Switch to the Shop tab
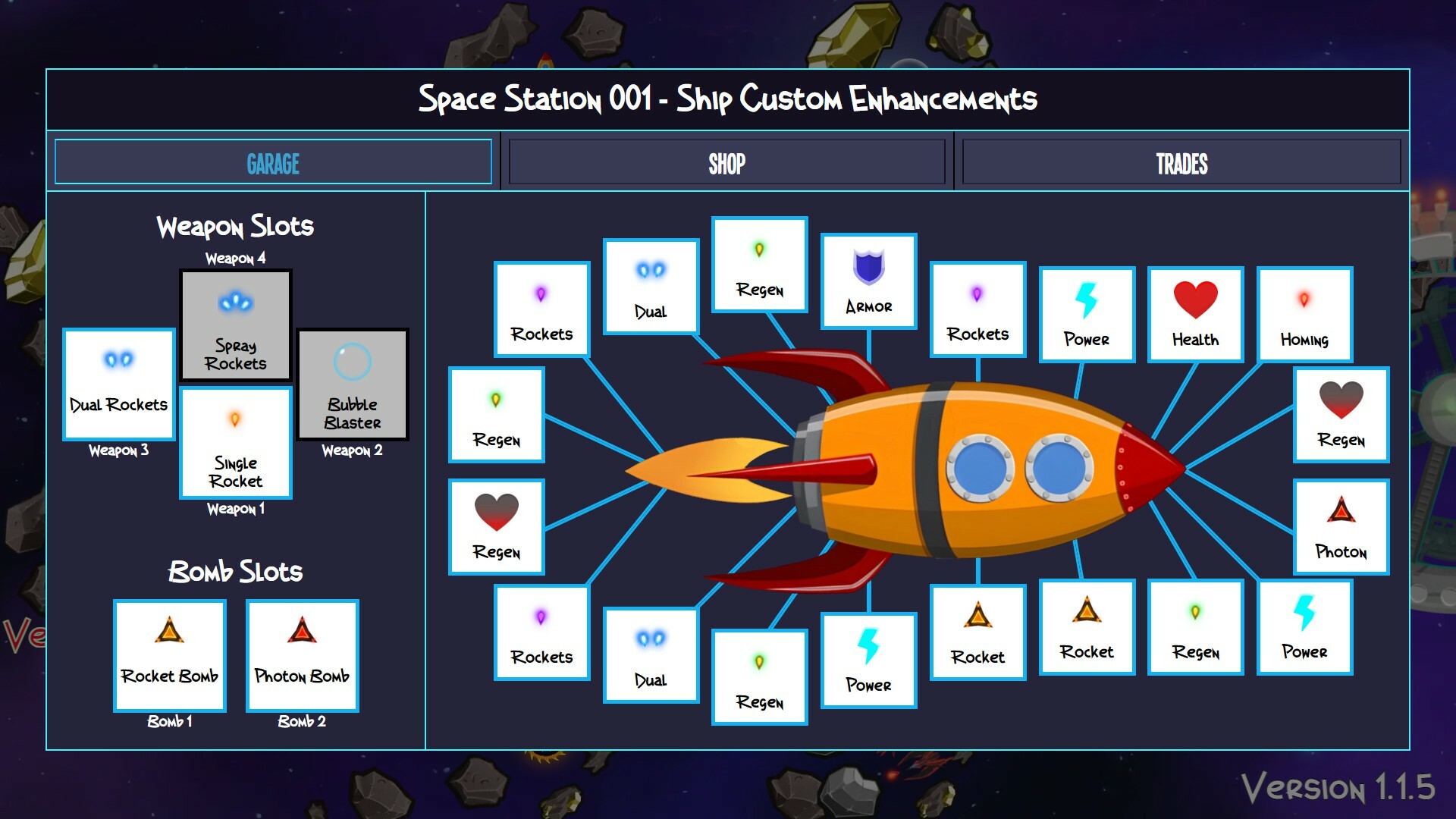Screen dimensions: 1456x819 [726, 162]
